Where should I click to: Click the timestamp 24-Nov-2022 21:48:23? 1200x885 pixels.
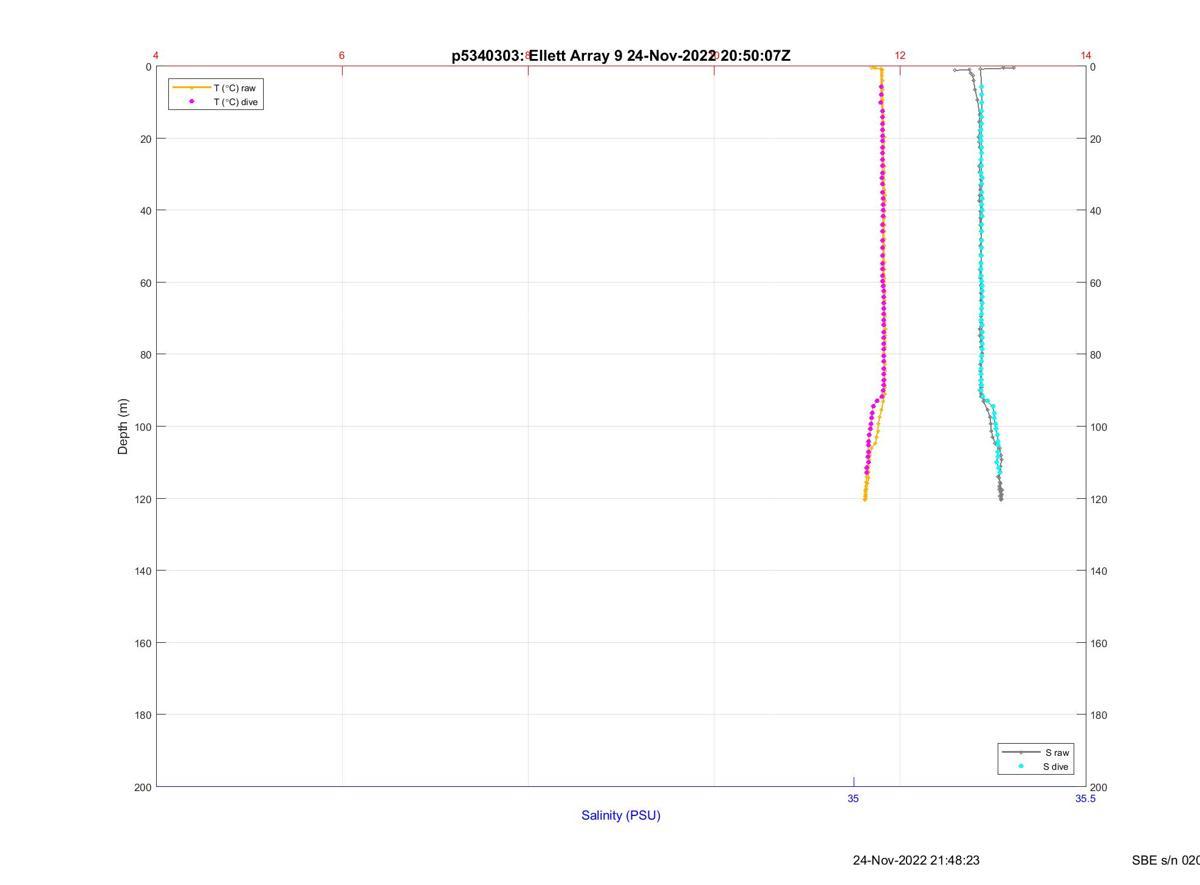coord(916,860)
